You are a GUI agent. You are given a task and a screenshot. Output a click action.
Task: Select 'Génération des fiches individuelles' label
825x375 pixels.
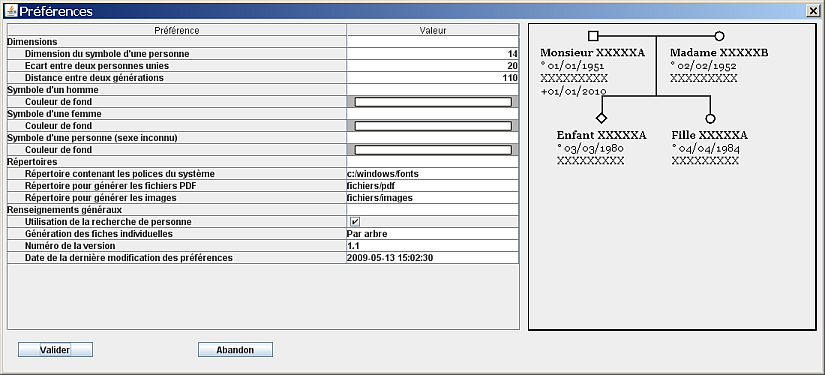(98, 234)
